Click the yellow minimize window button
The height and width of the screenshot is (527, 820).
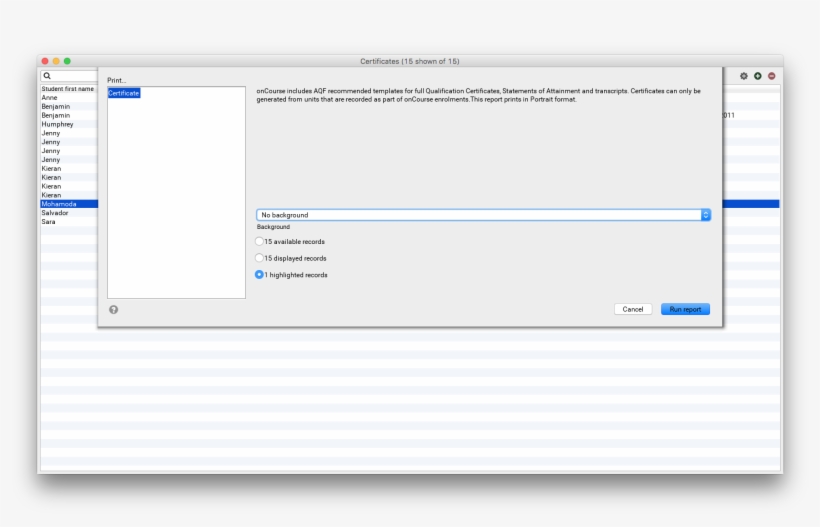tap(56, 61)
